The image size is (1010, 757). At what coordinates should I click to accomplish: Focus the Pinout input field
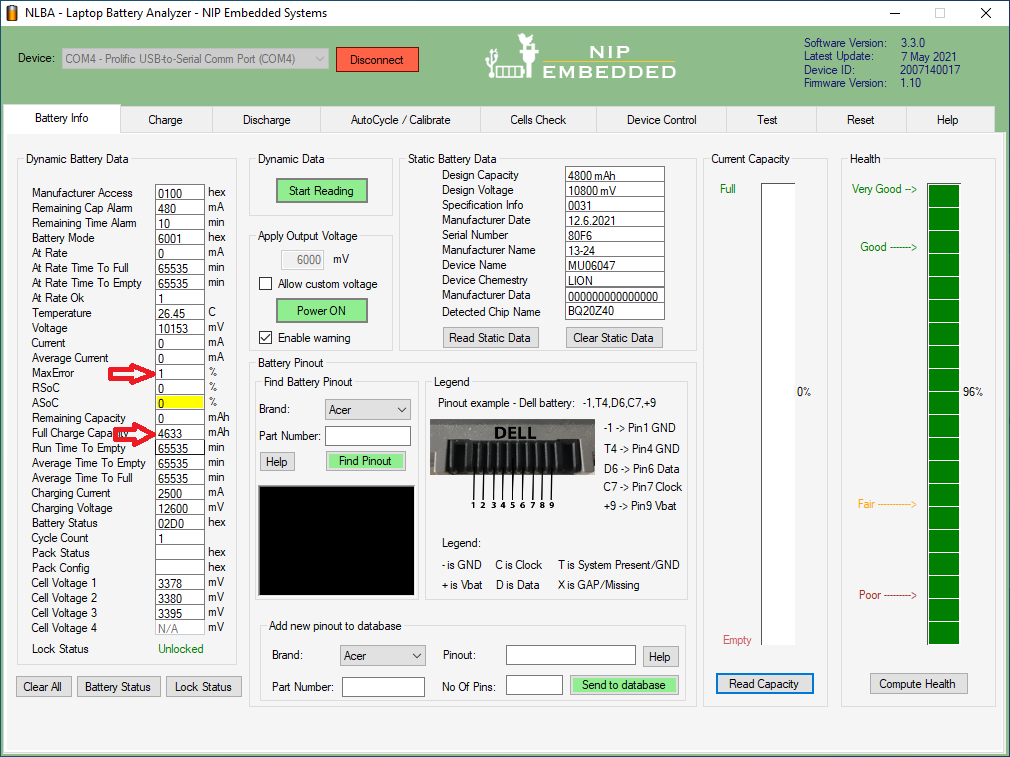click(x=571, y=655)
